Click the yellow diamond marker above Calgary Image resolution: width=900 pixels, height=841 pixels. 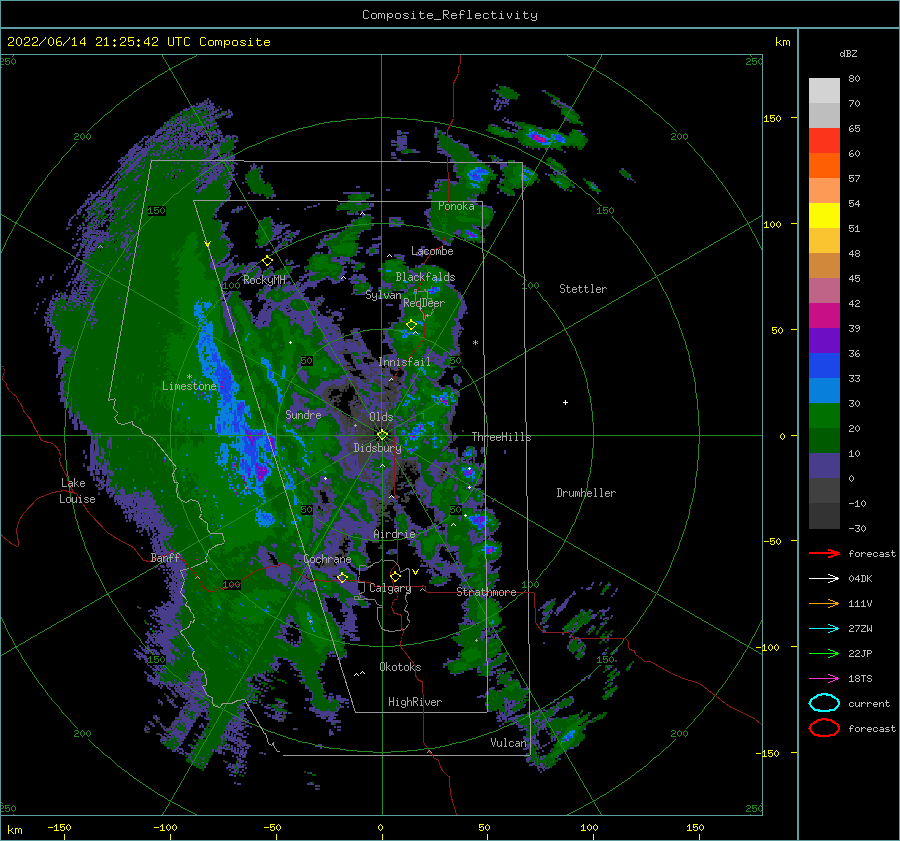395,576
